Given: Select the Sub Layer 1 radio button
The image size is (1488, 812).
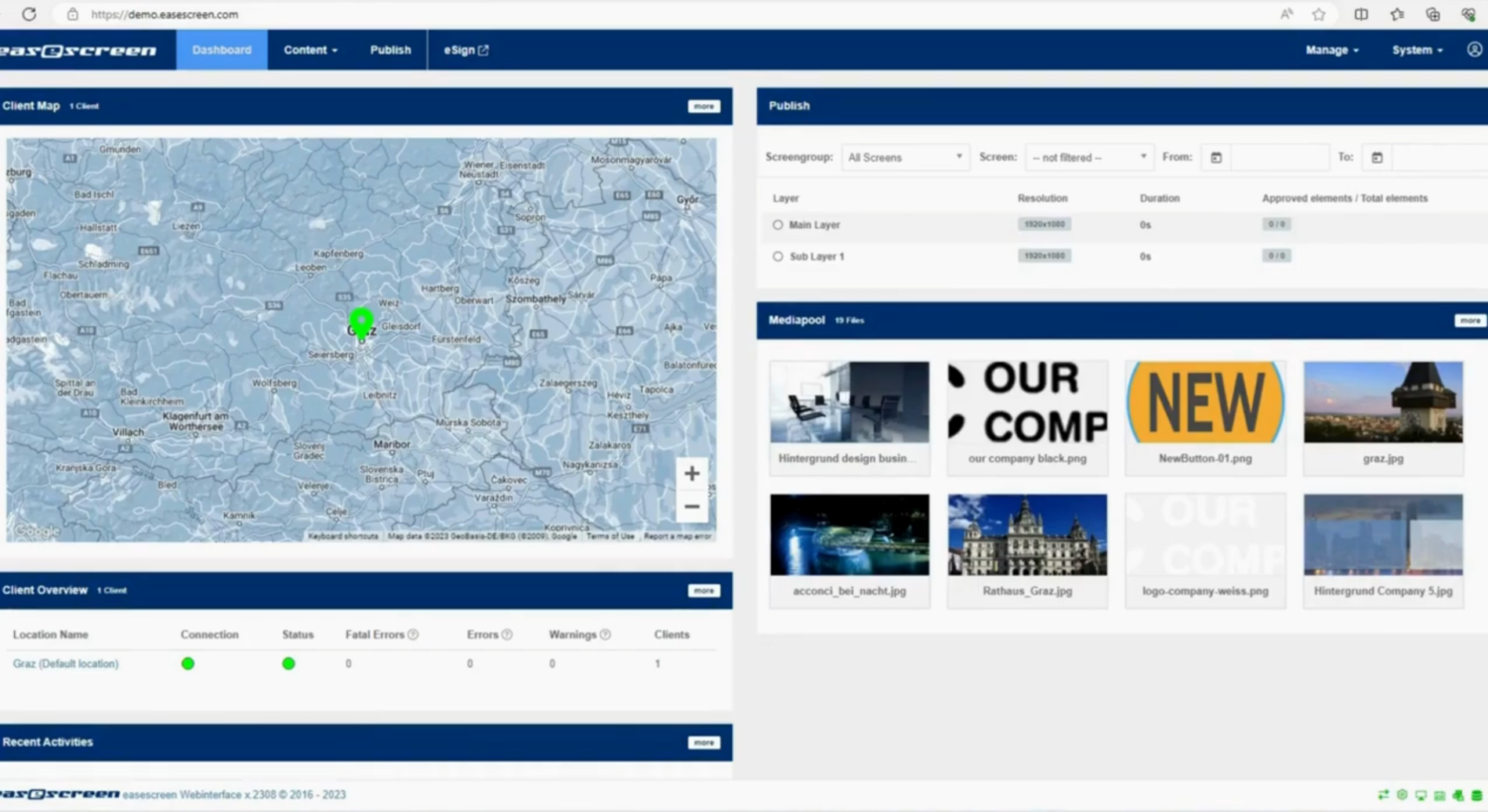Looking at the screenshot, I should [x=778, y=257].
